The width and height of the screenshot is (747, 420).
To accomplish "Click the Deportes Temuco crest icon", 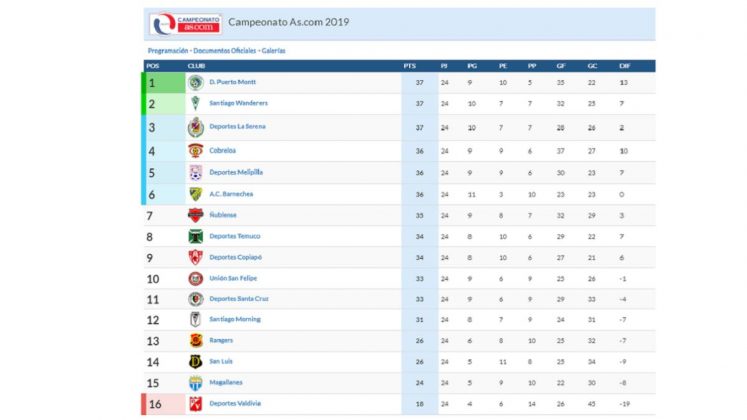I will point(195,236).
